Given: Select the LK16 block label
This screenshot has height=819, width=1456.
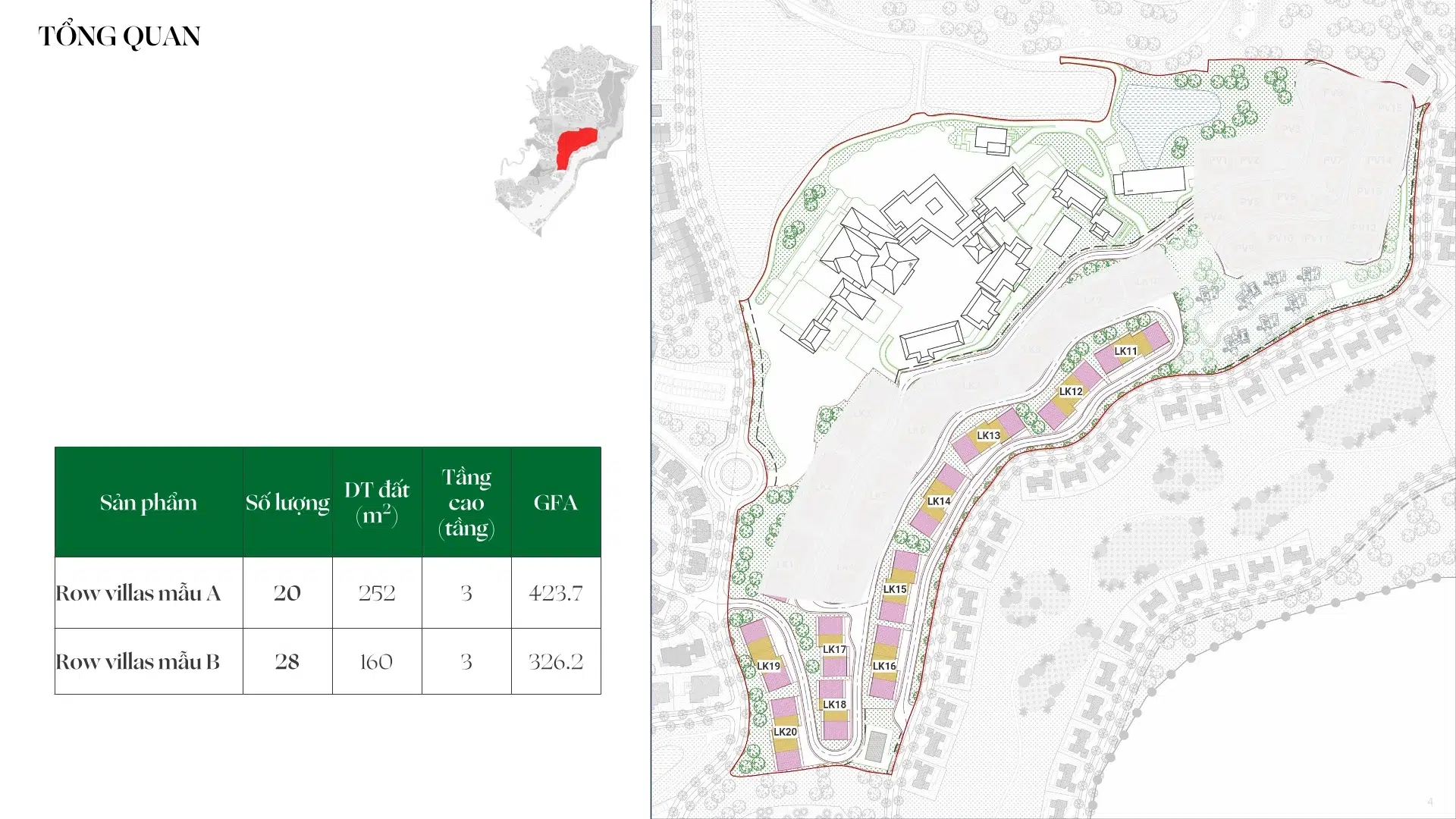Looking at the screenshot, I should 884,666.
